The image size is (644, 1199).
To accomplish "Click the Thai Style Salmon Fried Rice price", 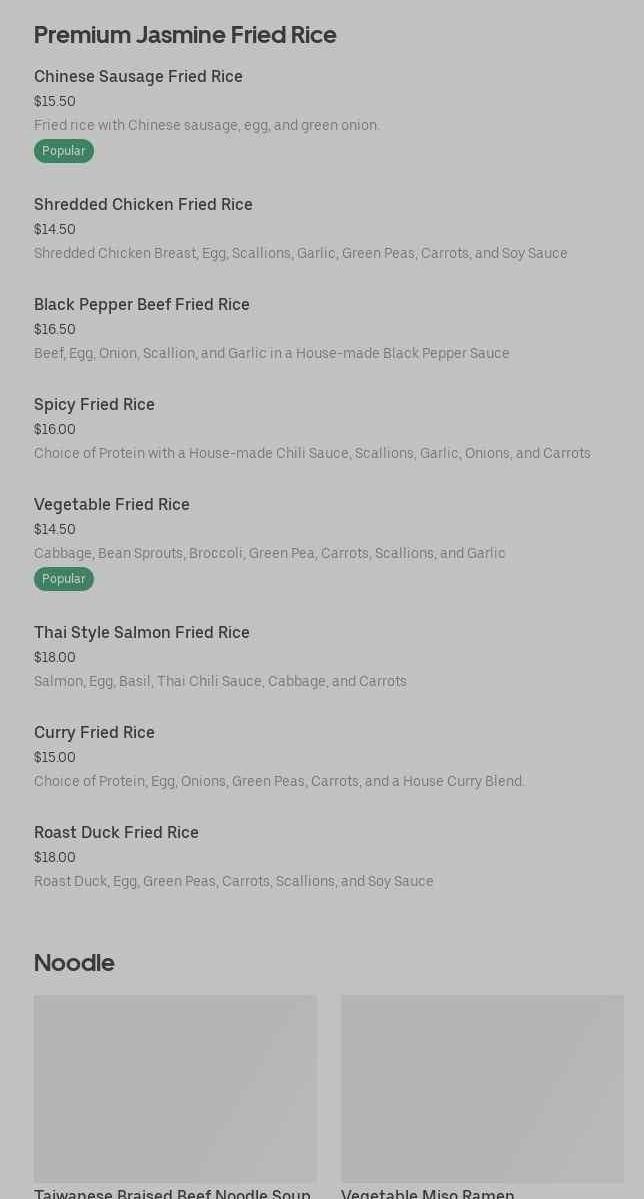I will [55, 657].
